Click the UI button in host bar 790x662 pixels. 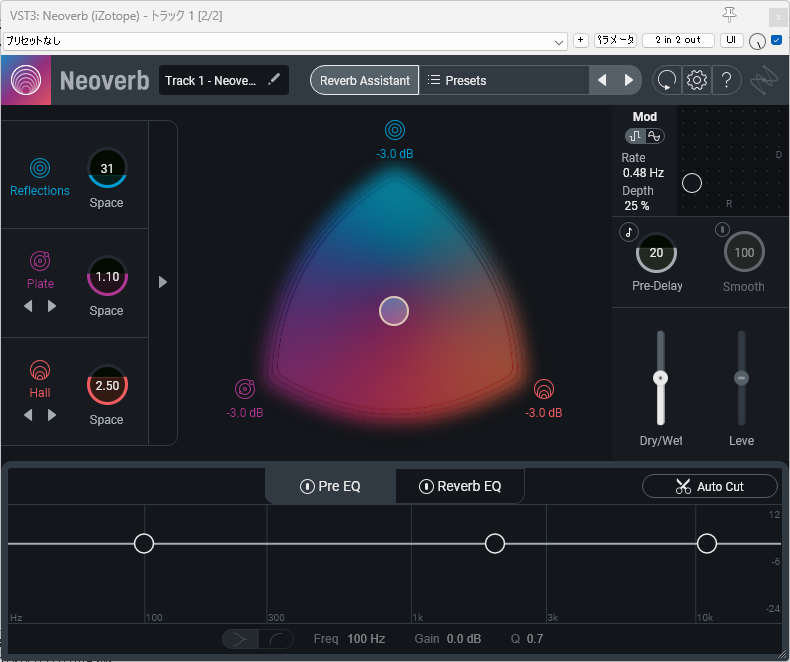[x=731, y=40]
